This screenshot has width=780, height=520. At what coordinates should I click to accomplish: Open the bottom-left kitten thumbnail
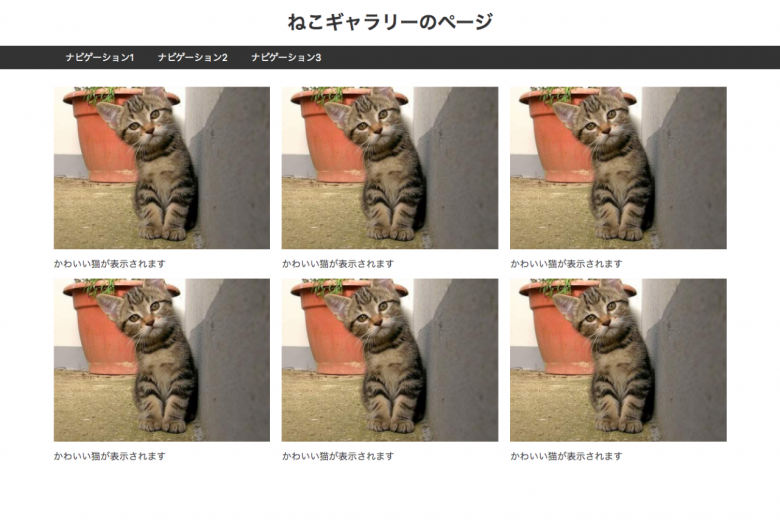tap(162, 360)
